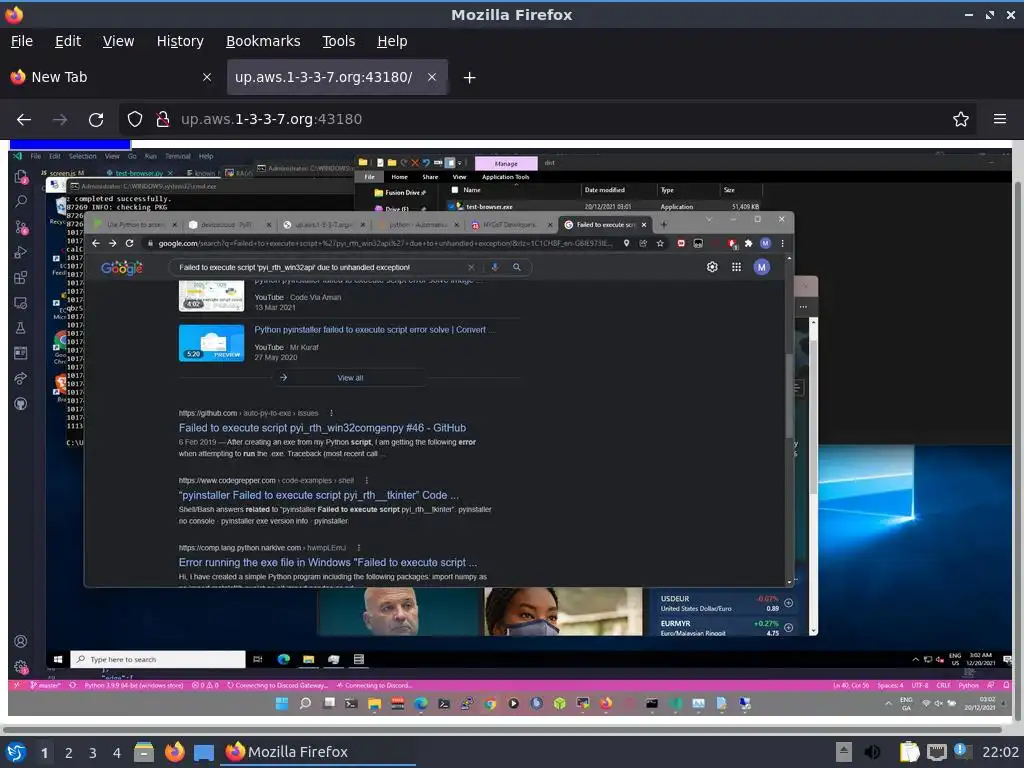
Task: Open the Tools menu
Action: (338, 41)
